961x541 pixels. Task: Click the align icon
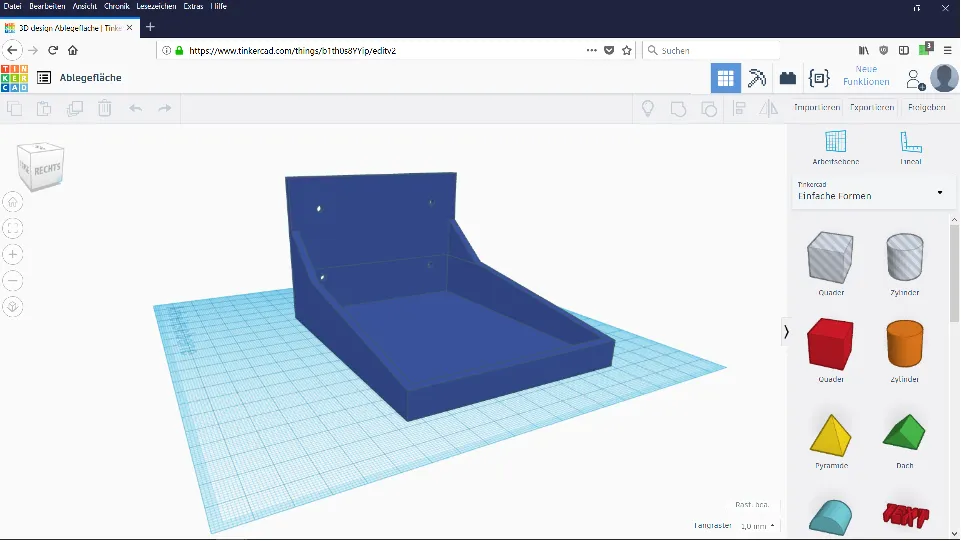[739, 109]
